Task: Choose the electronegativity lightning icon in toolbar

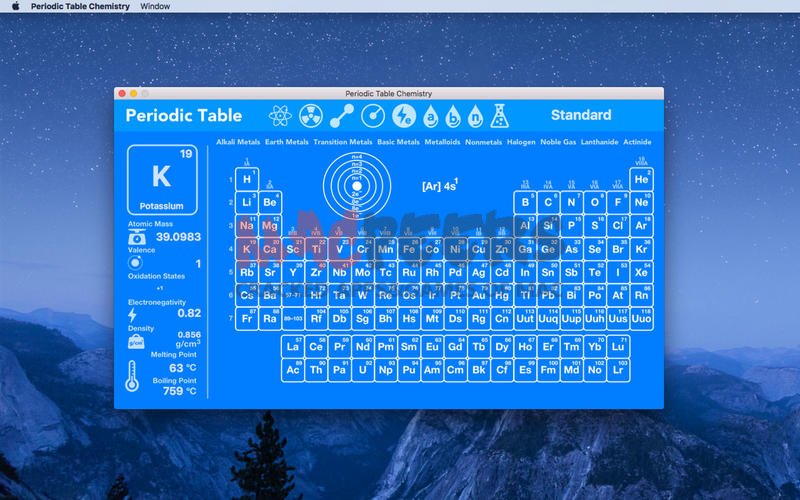Action: tap(404, 116)
